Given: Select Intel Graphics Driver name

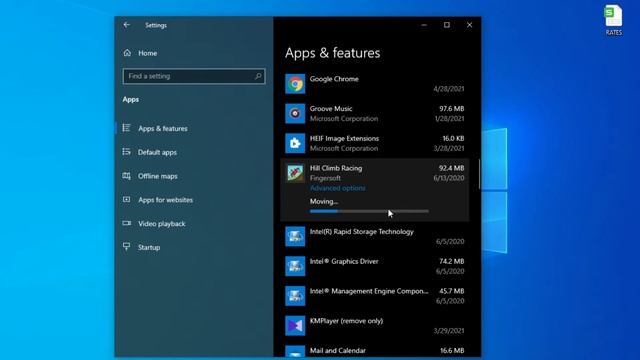Looking at the screenshot, I should coord(344,262).
